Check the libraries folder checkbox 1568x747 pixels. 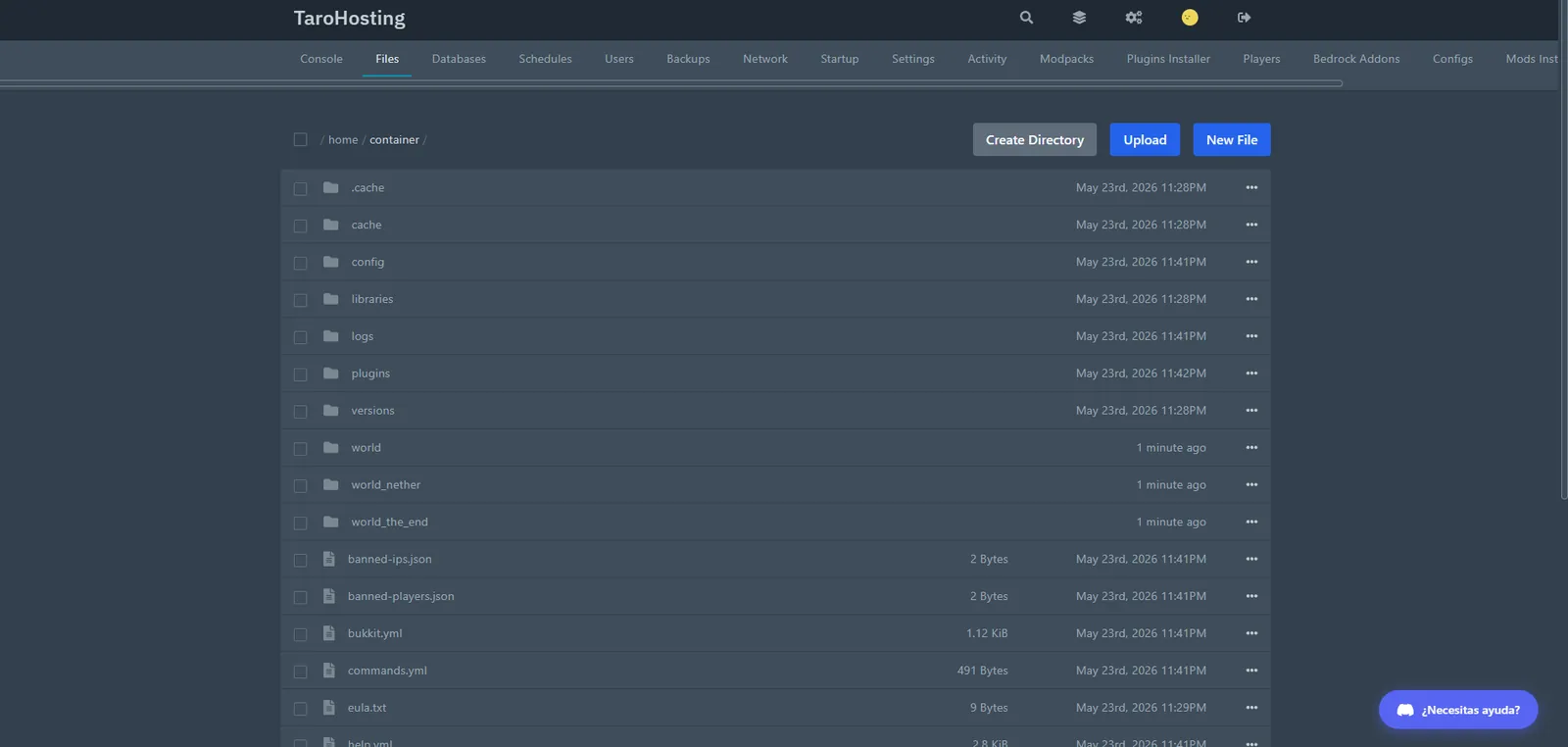pos(301,300)
